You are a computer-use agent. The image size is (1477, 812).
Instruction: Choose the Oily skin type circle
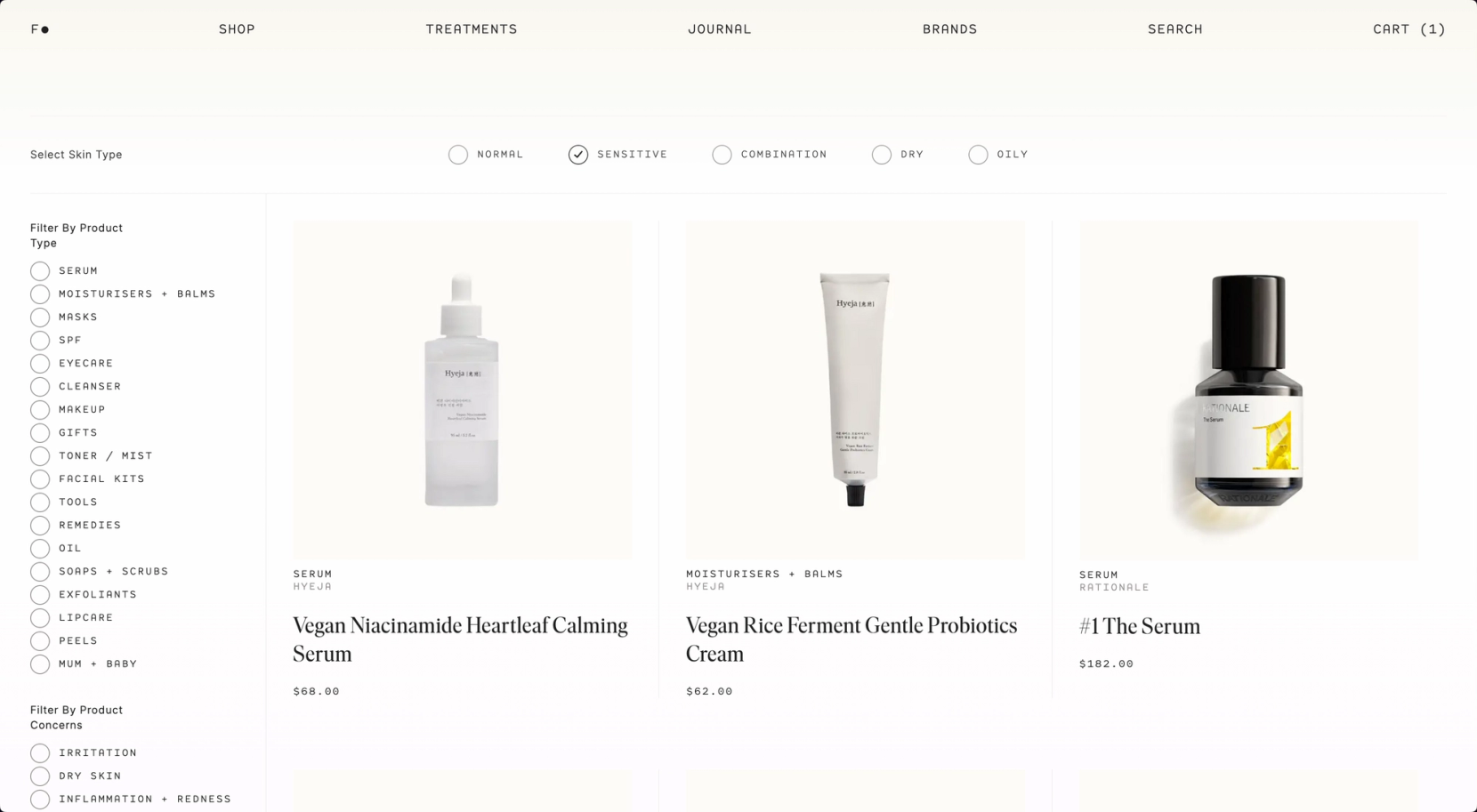[978, 155]
